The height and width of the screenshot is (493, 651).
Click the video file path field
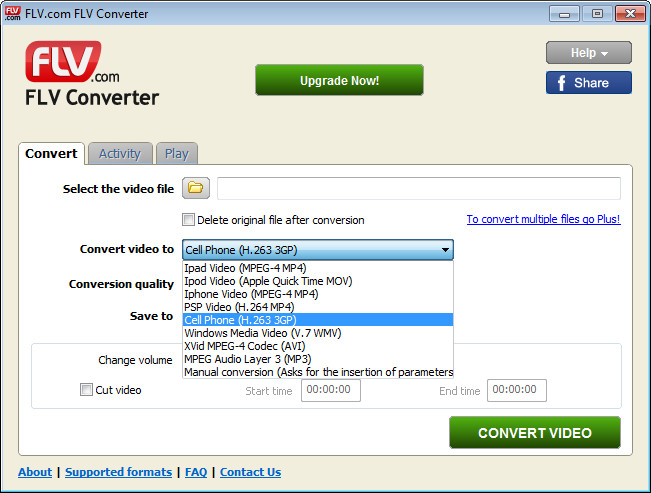pos(419,188)
